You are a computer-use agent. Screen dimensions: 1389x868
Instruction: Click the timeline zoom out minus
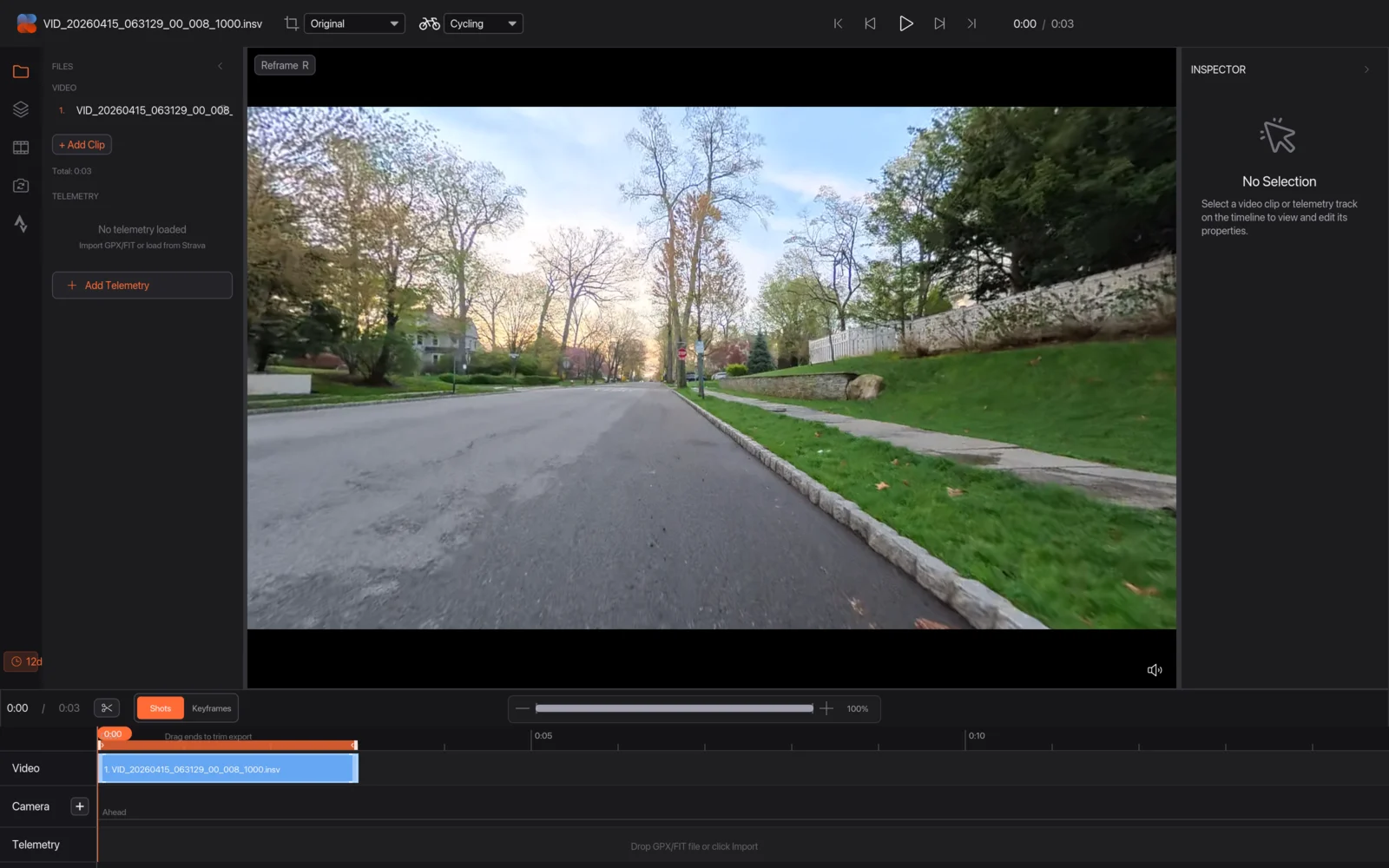[522, 708]
